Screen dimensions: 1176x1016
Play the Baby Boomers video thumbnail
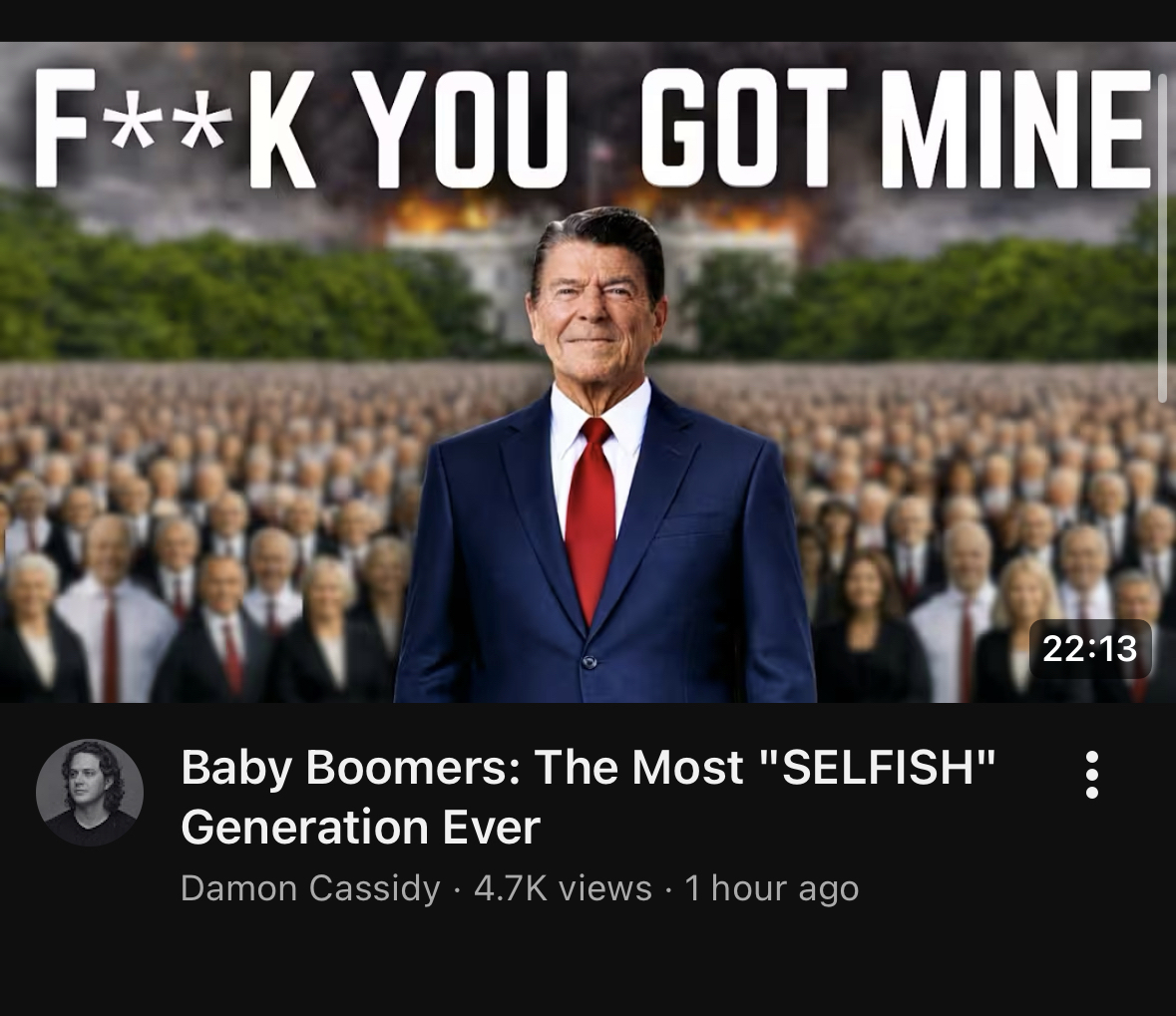pyautogui.click(x=588, y=372)
